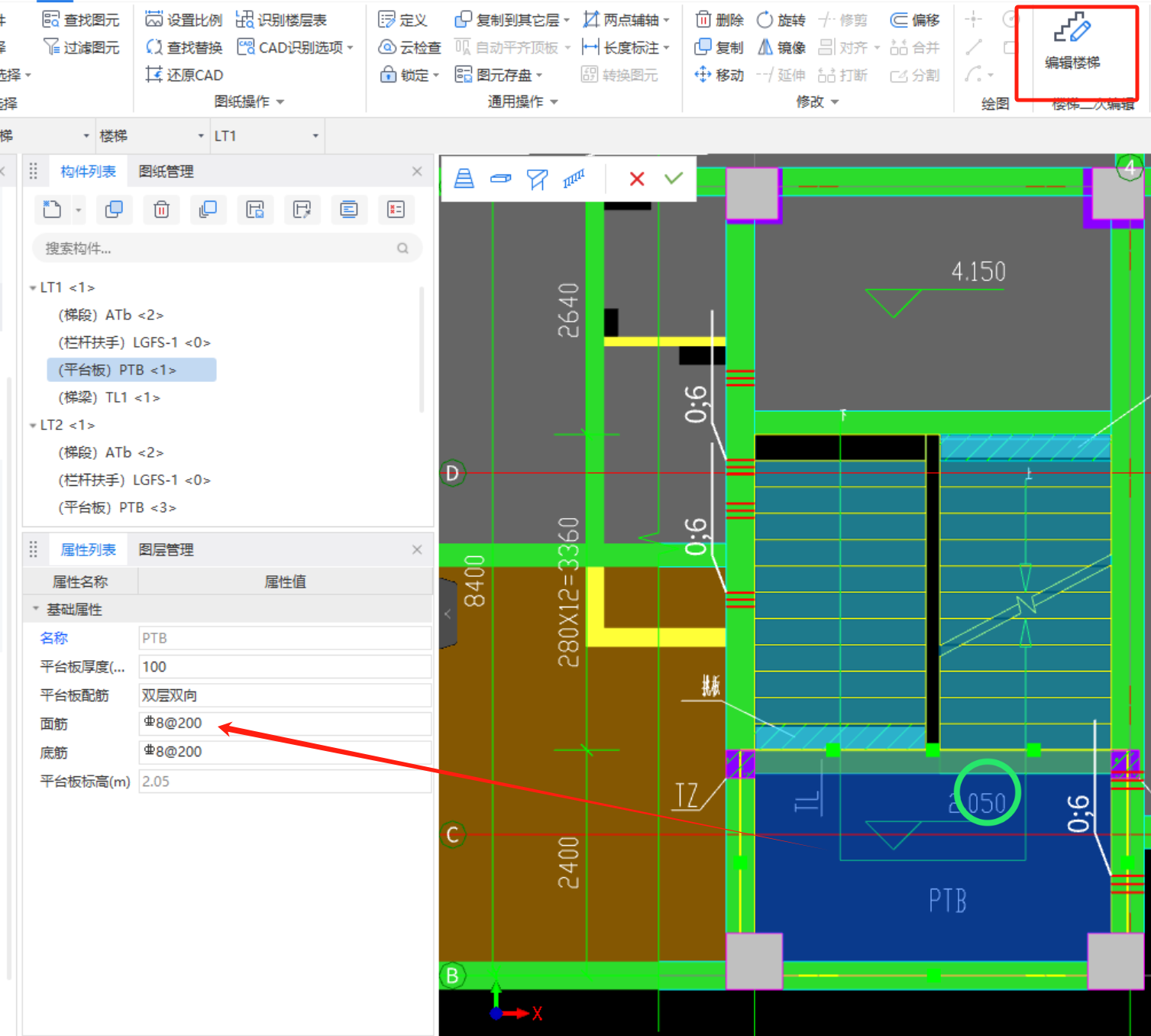Switch to Property List (属性列表) tab

click(88, 549)
